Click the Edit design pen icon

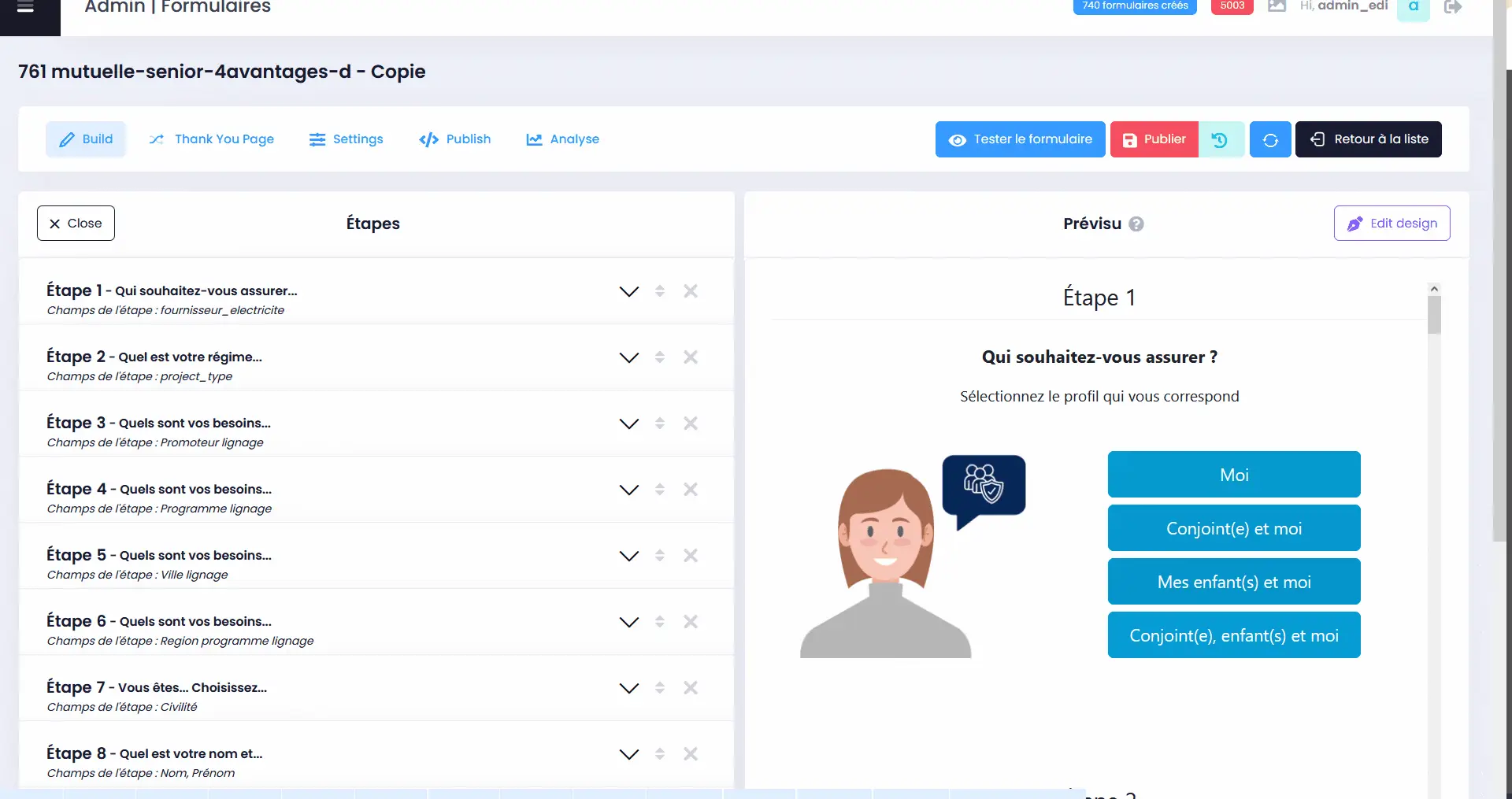point(1356,224)
